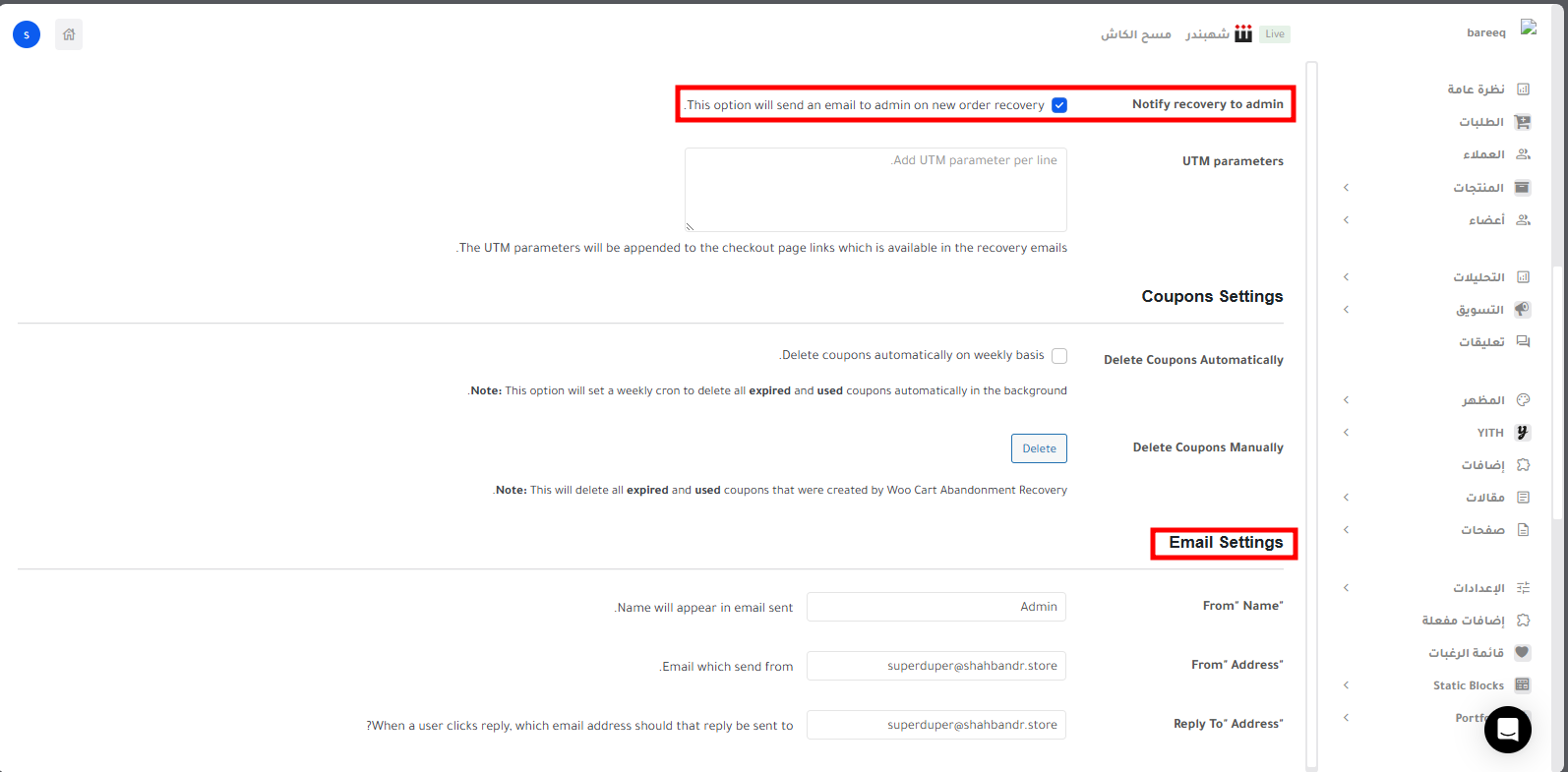Open the Static Blocks icon
1568x772 pixels.
click(1523, 685)
